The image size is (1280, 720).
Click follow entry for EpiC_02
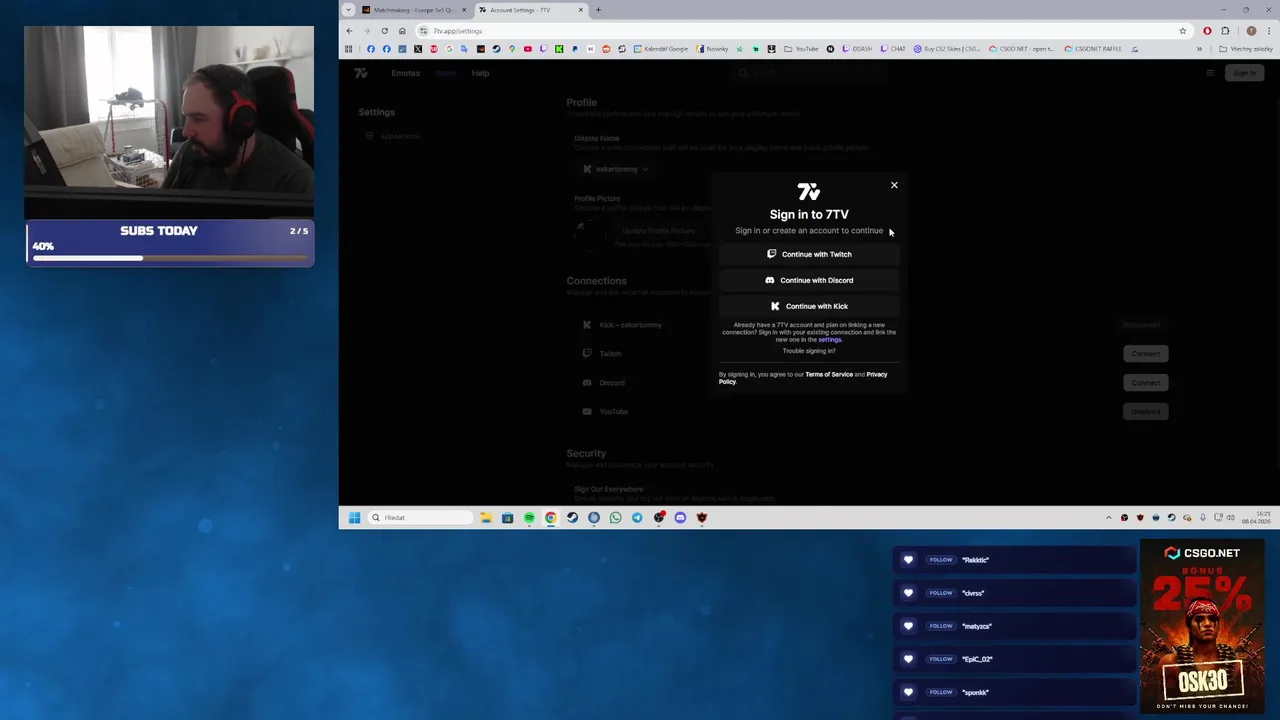1014,659
